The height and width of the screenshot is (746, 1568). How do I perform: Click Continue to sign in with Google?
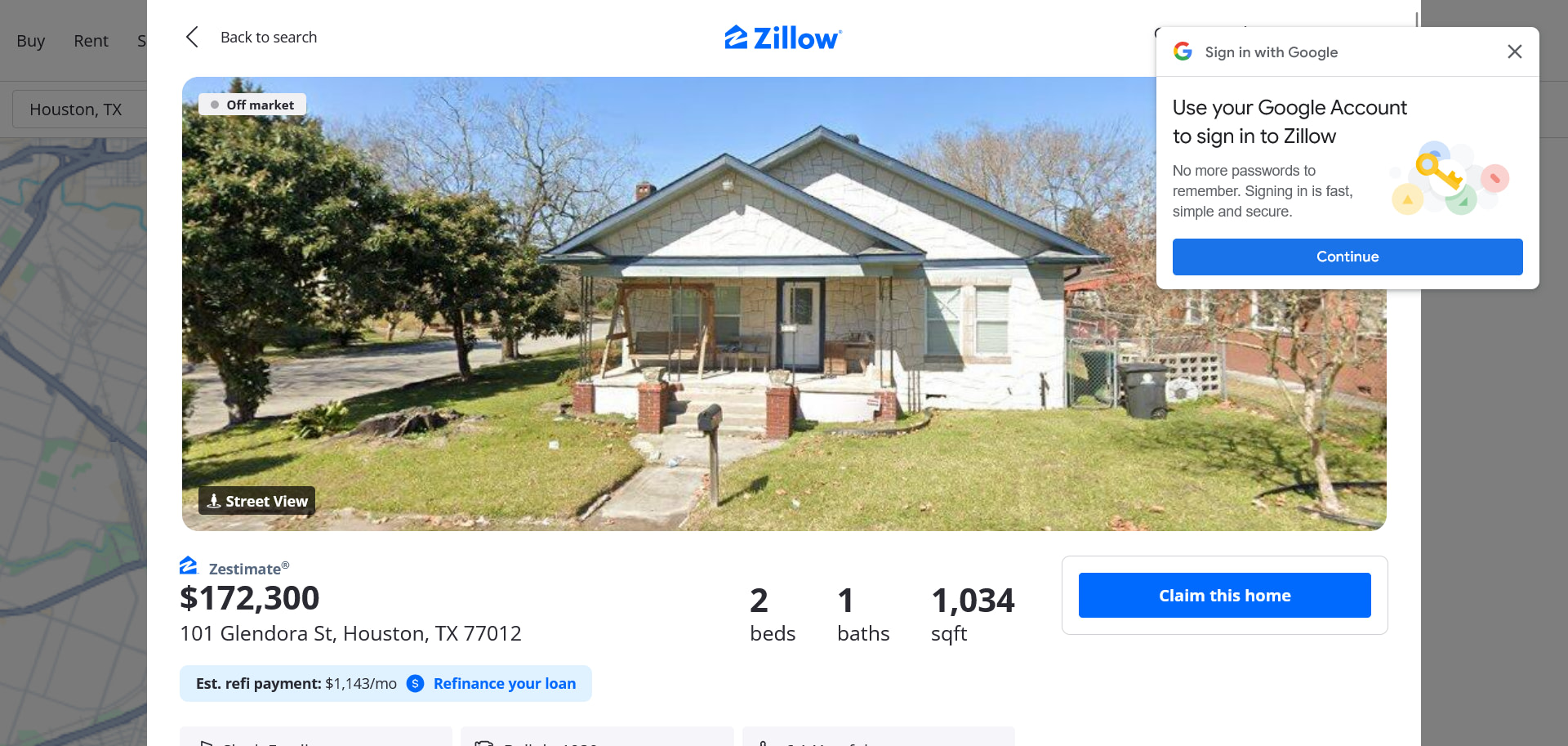(1347, 257)
